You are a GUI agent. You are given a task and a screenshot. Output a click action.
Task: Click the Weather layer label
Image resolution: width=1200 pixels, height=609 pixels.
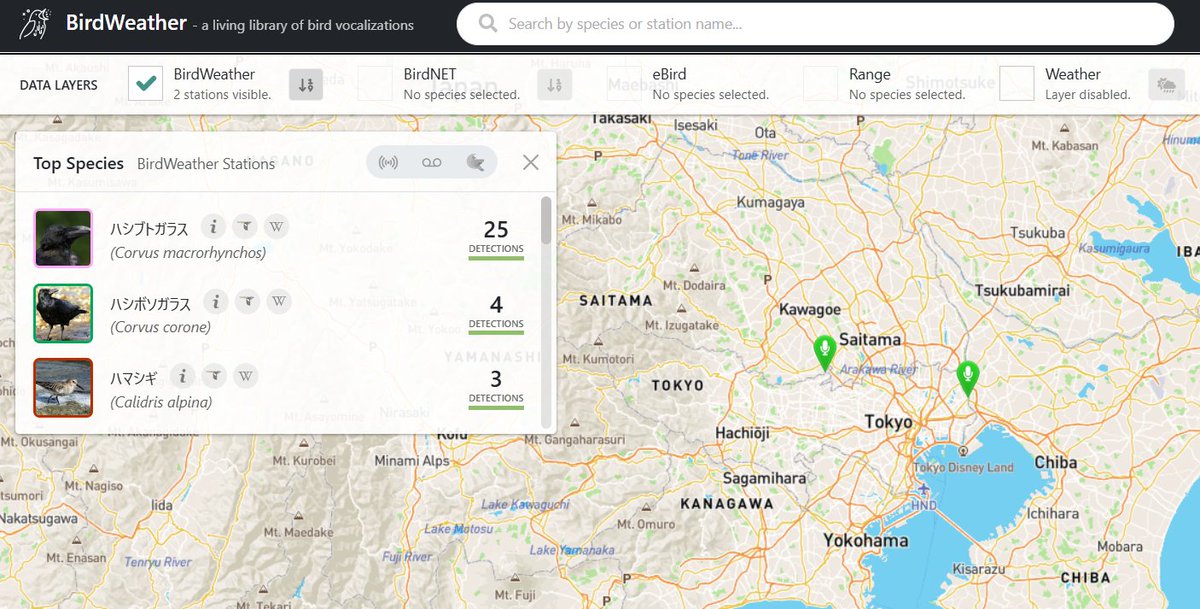pos(1074,73)
